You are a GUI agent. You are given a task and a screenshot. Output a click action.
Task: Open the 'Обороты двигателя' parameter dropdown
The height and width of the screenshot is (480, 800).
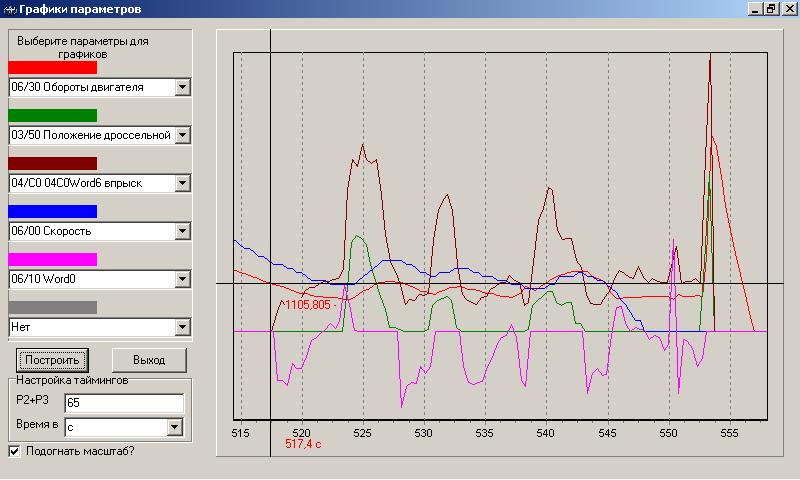tap(182, 87)
